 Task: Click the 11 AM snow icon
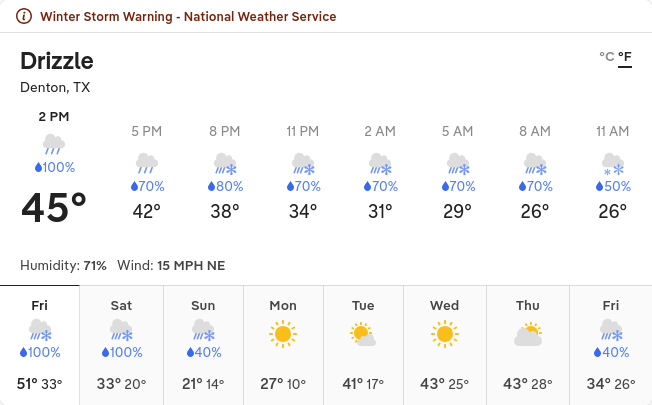(x=612, y=162)
